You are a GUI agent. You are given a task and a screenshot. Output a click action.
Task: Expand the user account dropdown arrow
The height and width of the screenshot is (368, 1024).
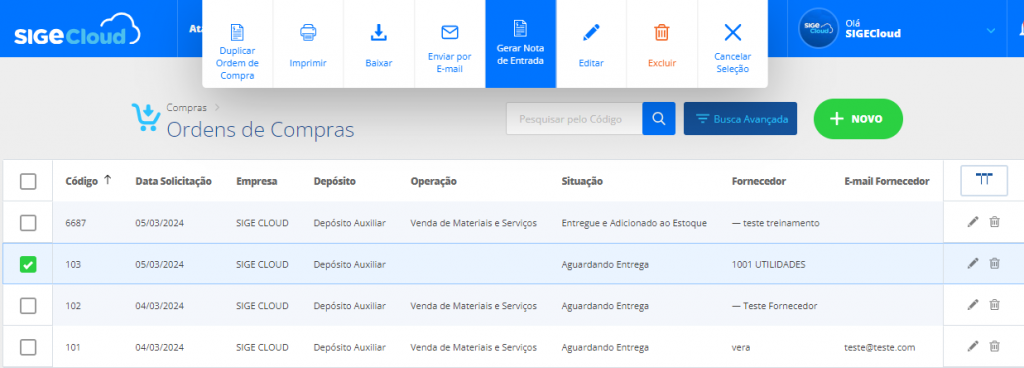(991, 31)
